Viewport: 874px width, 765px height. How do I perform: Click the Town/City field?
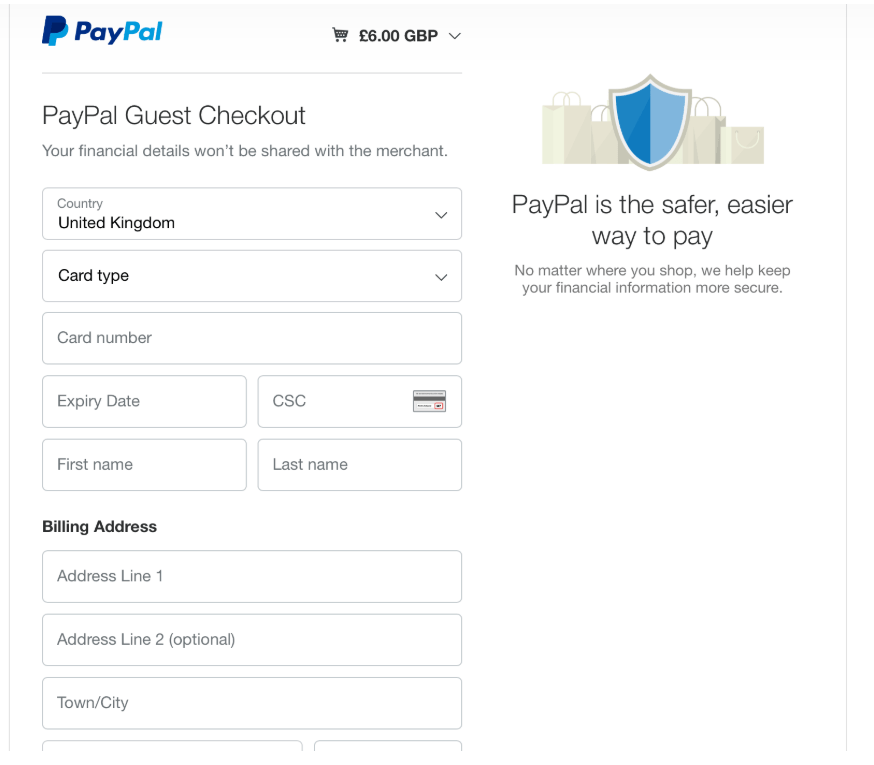(252, 703)
